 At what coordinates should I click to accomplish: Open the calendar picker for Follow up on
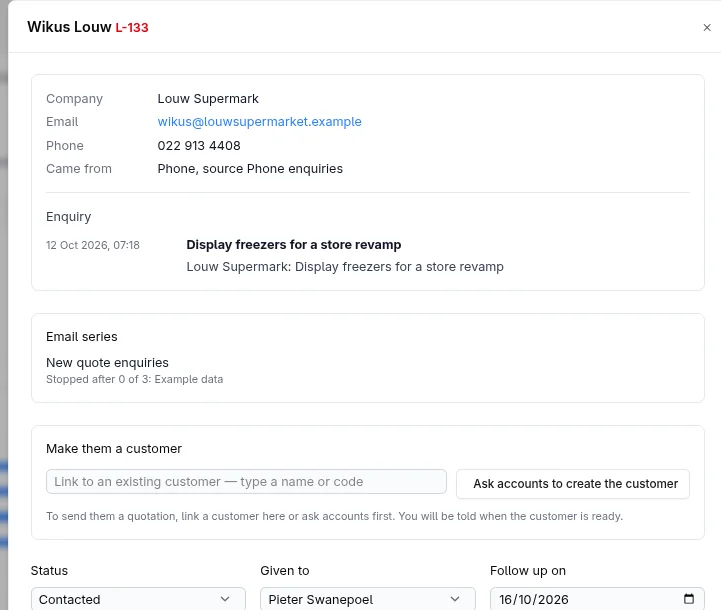[688, 599]
